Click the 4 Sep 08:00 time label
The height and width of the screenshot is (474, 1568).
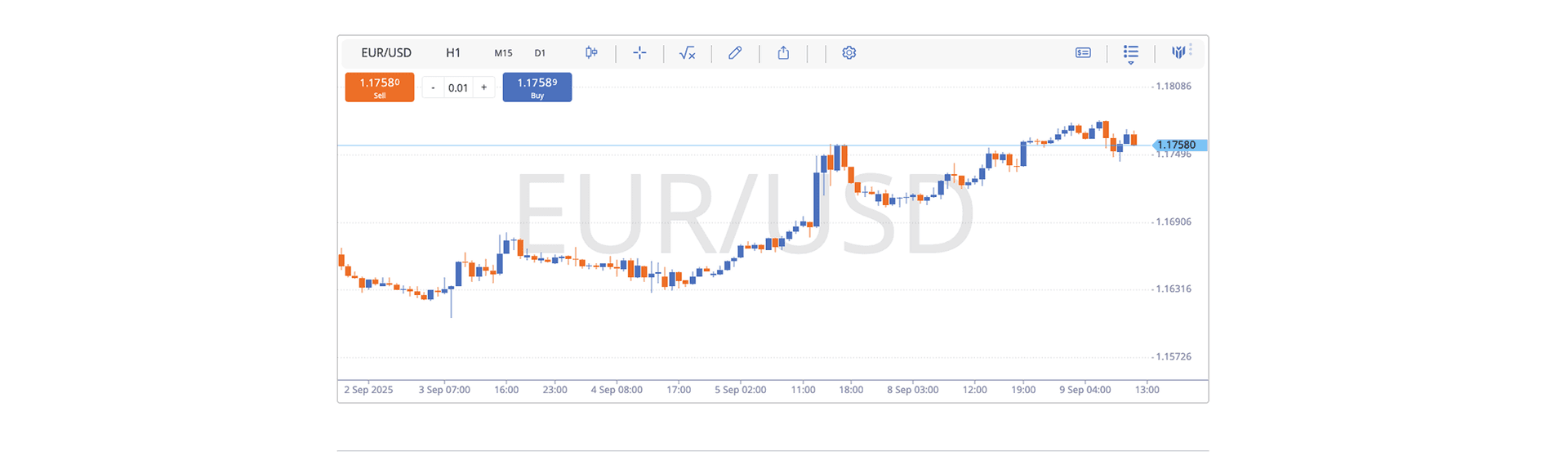[617, 390]
